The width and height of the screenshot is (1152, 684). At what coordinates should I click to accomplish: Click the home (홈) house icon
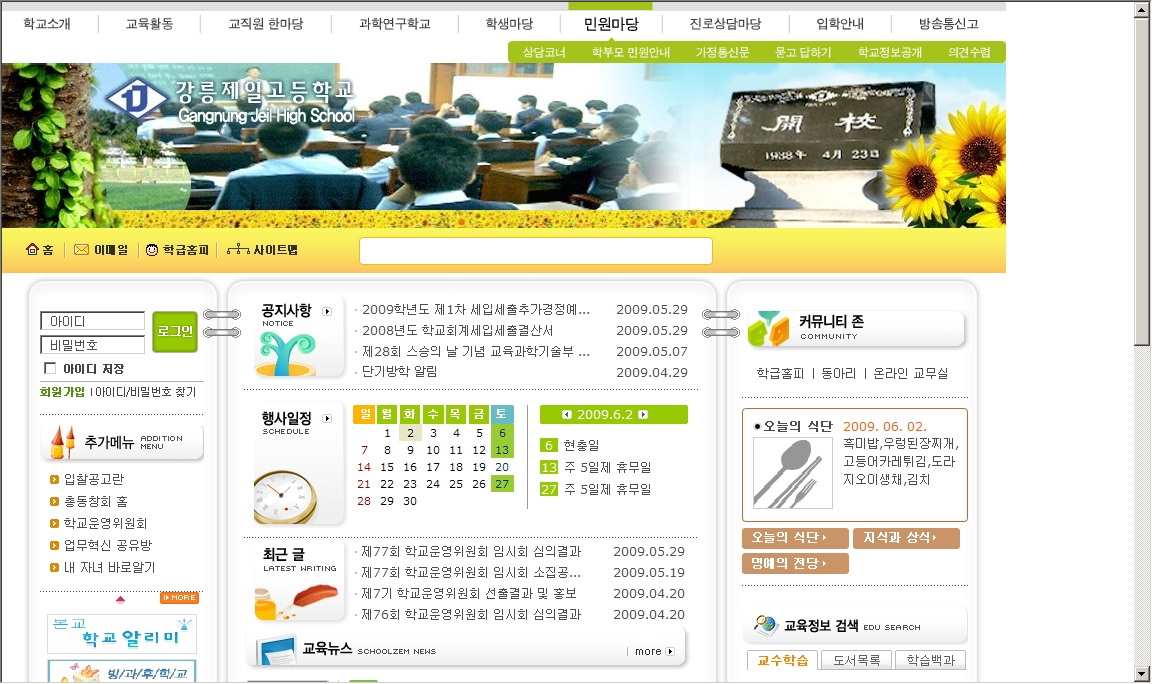point(32,250)
